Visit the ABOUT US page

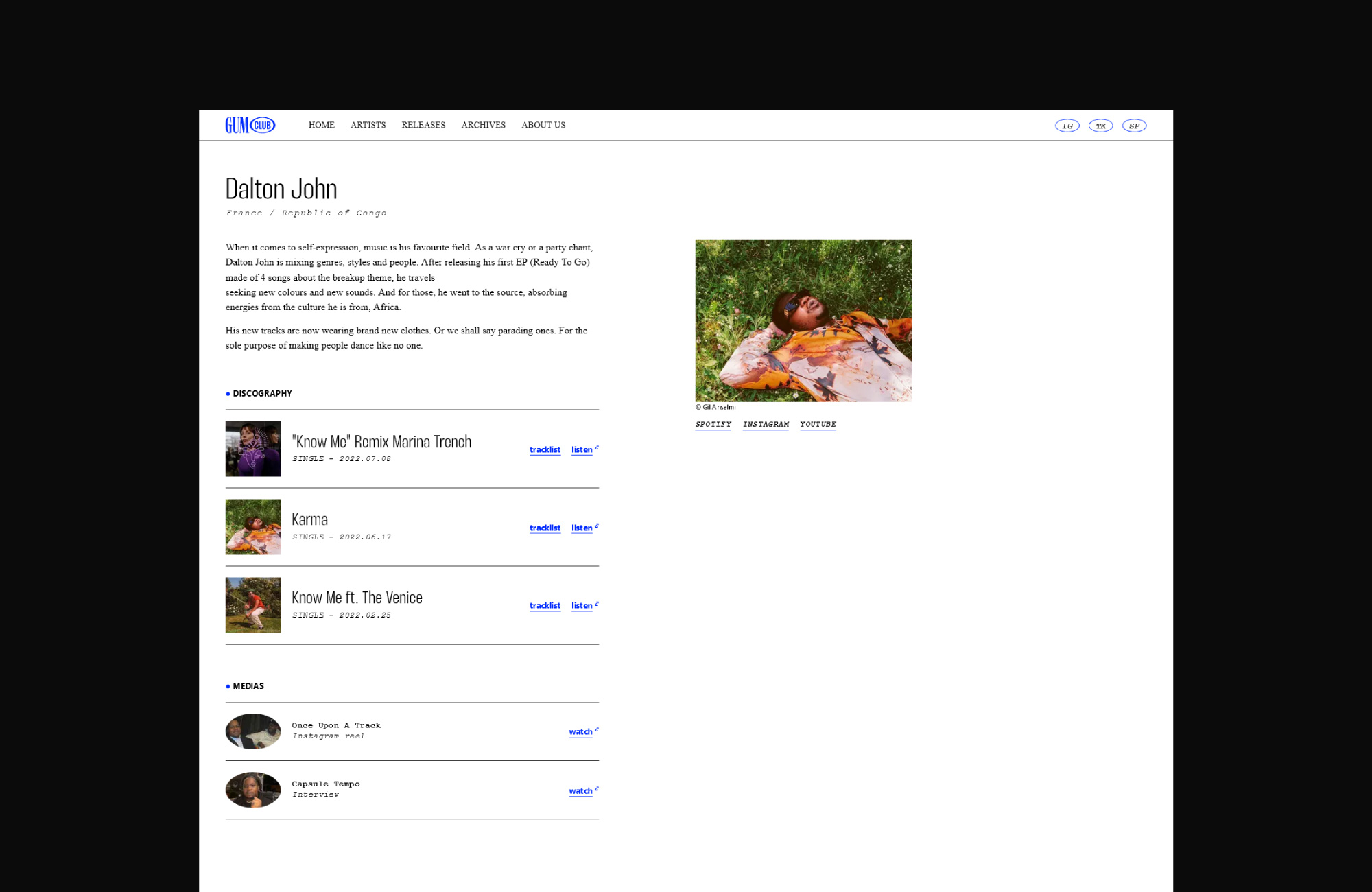(543, 125)
